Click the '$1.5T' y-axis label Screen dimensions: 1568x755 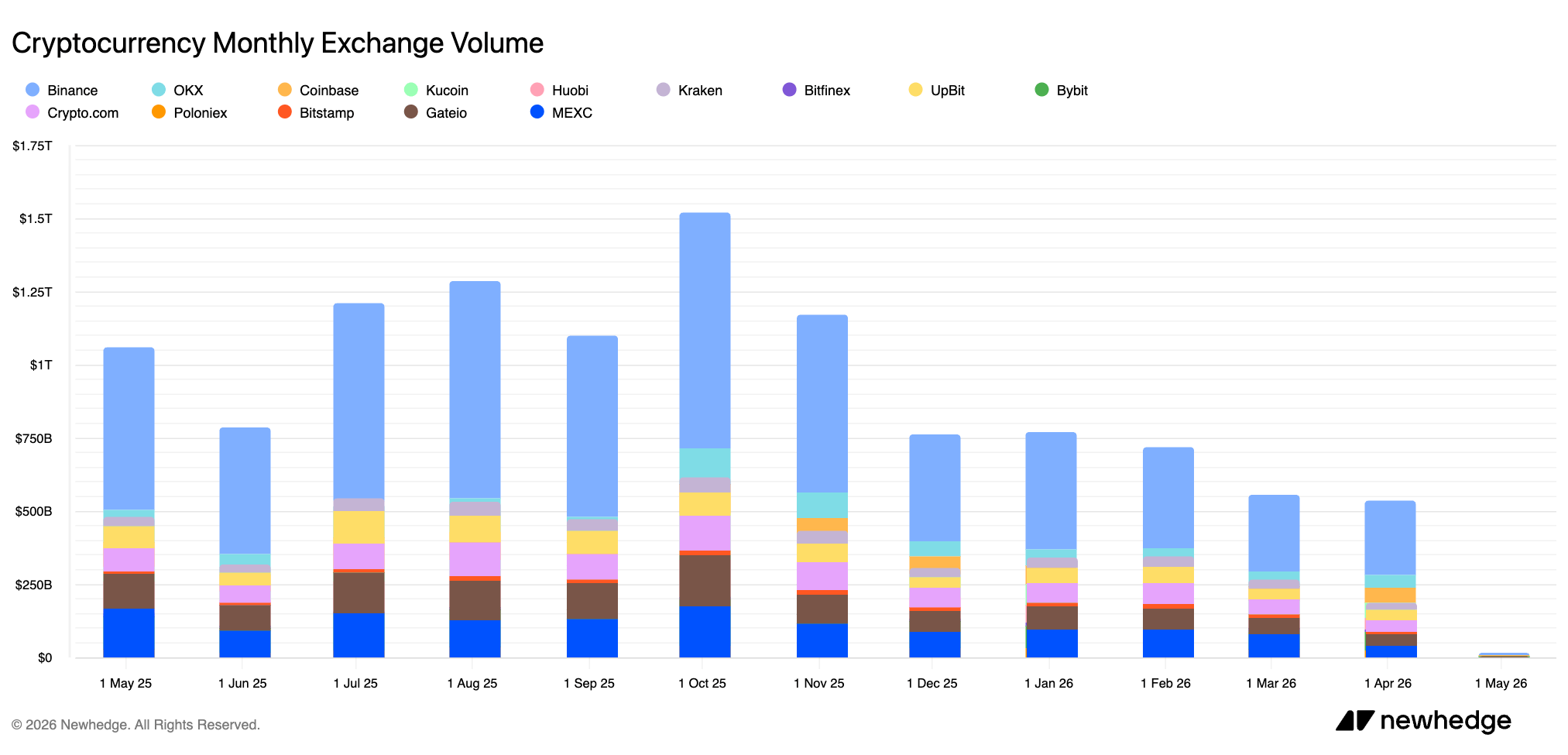tap(36, 218)
